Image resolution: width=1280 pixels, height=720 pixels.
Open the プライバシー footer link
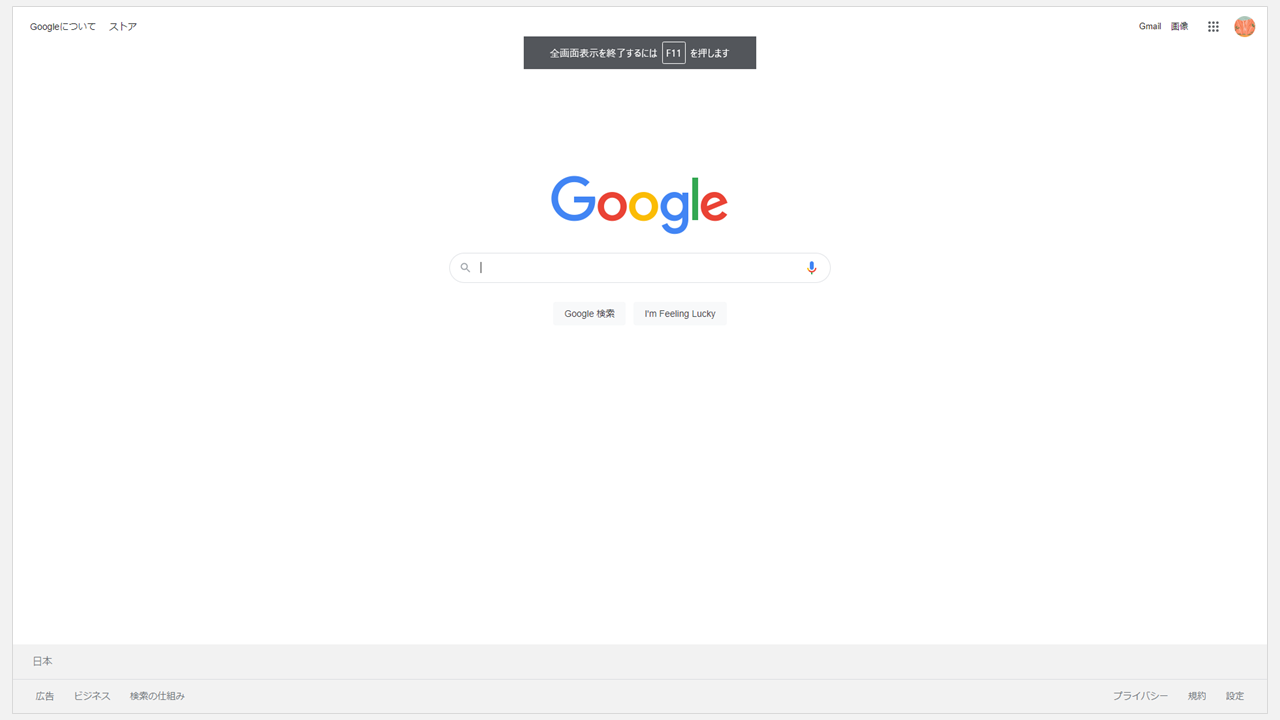pos(1141,696)
